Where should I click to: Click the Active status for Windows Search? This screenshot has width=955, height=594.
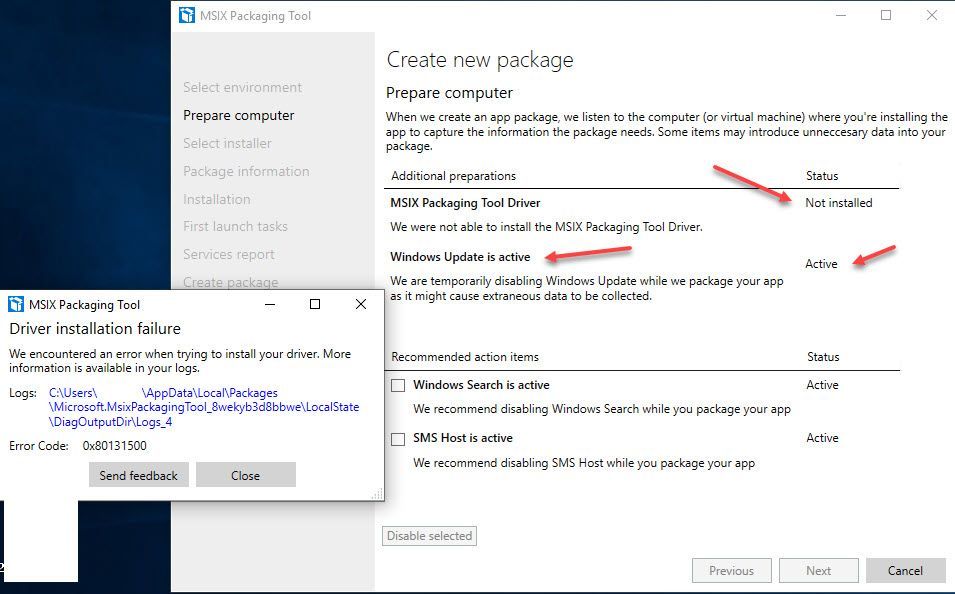(822, 385)
